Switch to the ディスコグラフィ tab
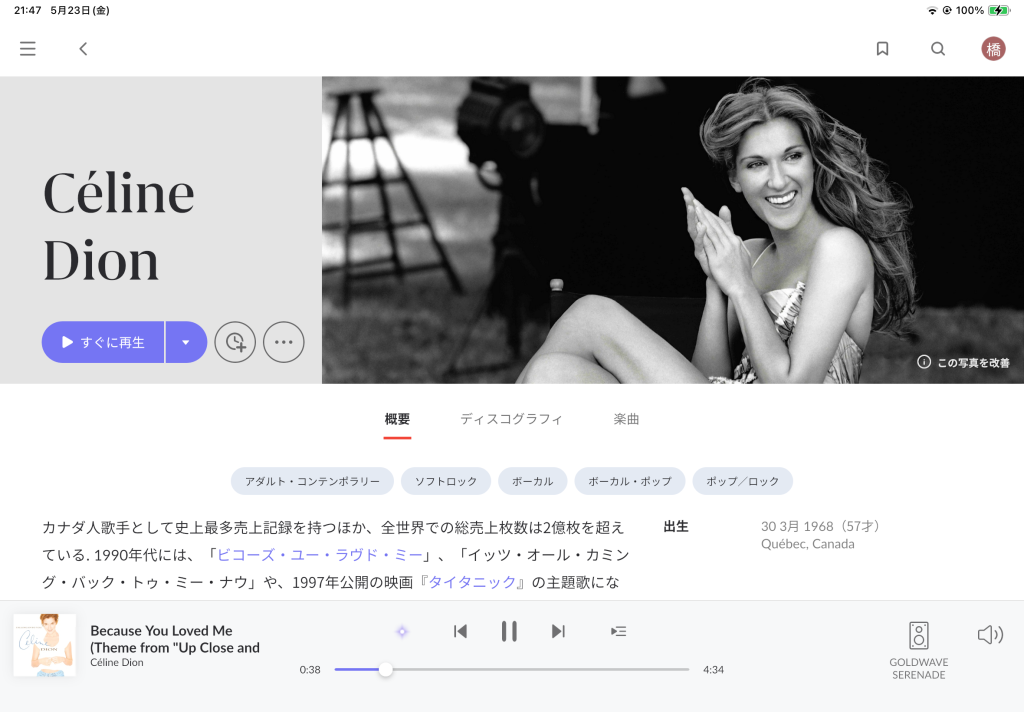The width and height of the screenshot is (1024, 712). coord(511,419)
